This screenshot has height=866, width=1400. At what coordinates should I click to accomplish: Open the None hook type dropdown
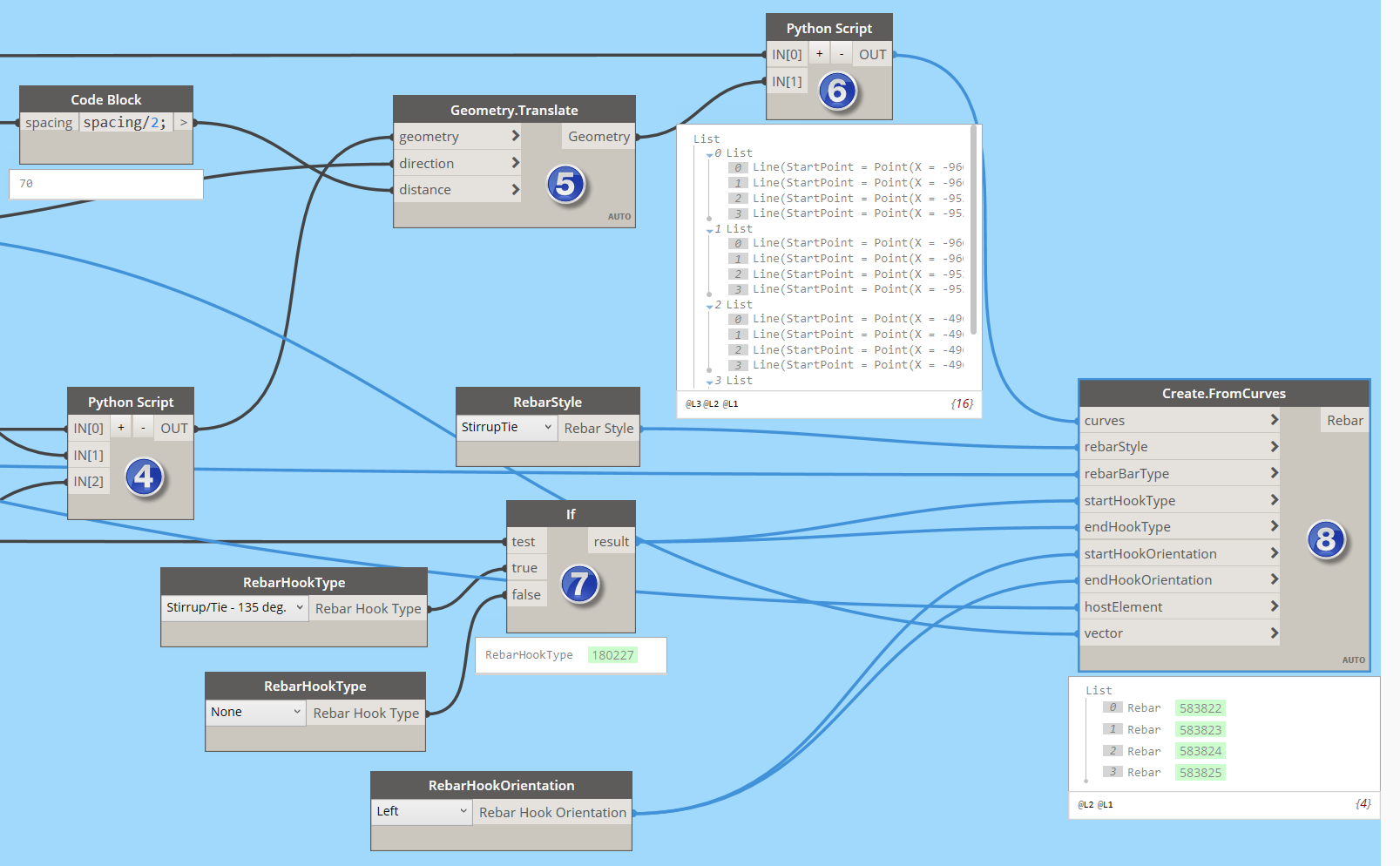pyautogui.click(x=256, y=712)
